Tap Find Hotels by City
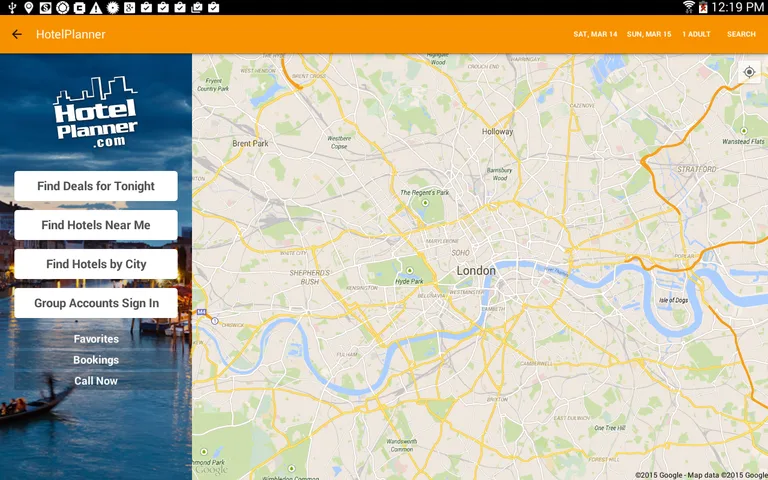Image resolution: width=768 pixels, height=480 pixels. tap(96, 264)
